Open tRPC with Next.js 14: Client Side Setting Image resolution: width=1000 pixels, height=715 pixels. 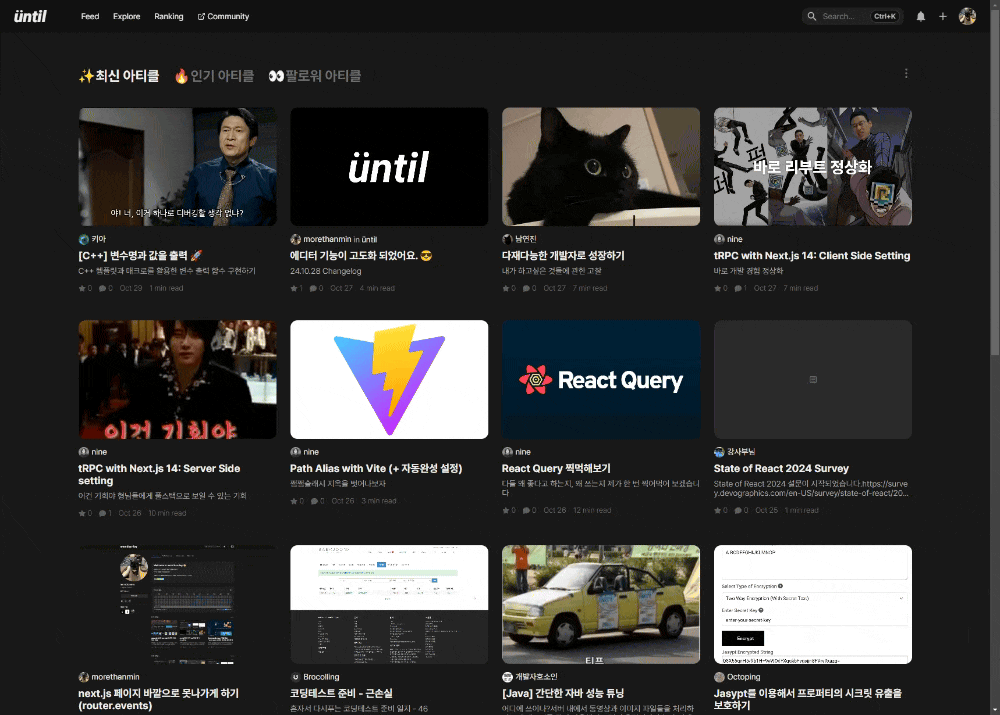[x=812, y=255]
